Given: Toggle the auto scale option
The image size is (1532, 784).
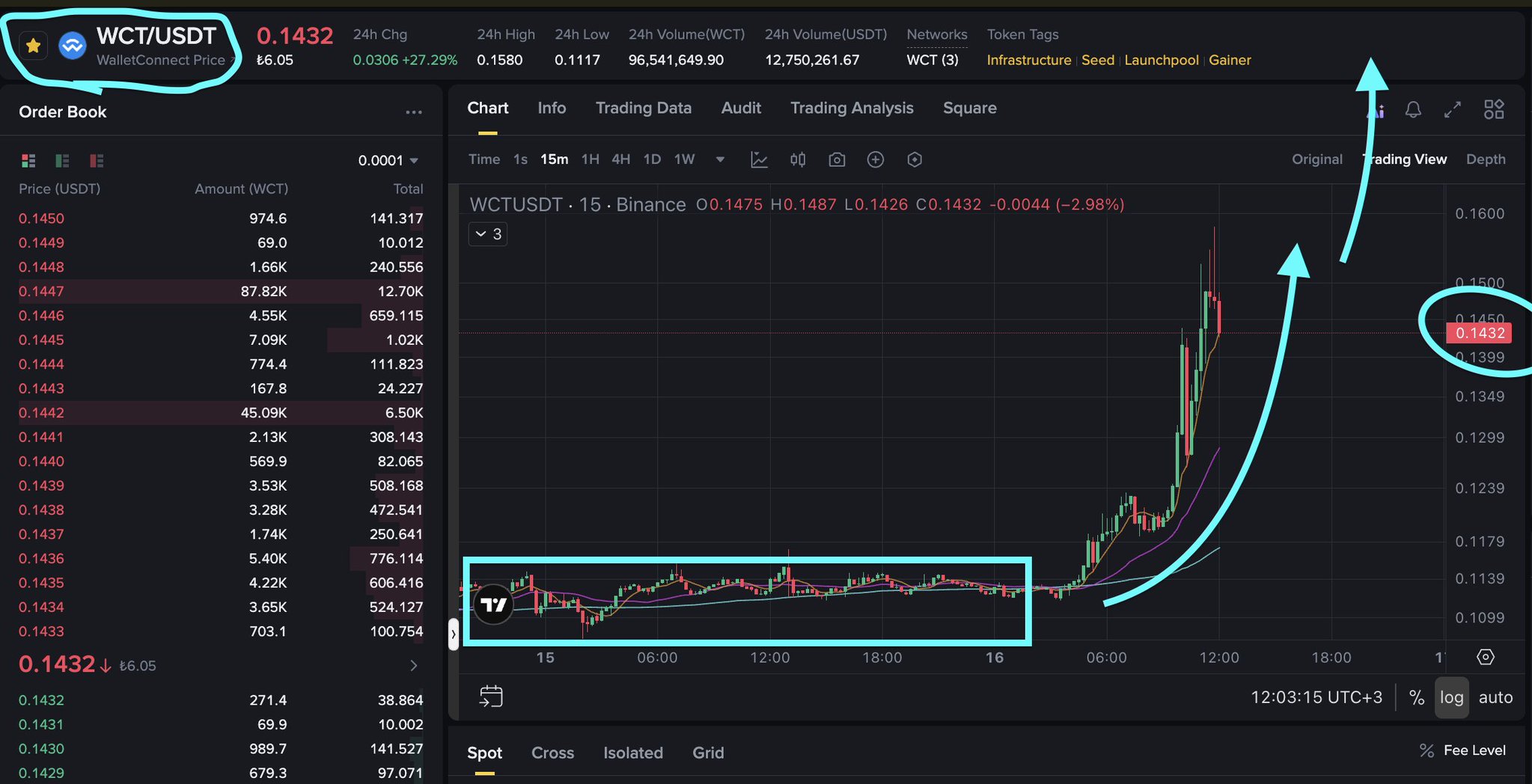Looking at the screenshot, I should [1495, 697].
